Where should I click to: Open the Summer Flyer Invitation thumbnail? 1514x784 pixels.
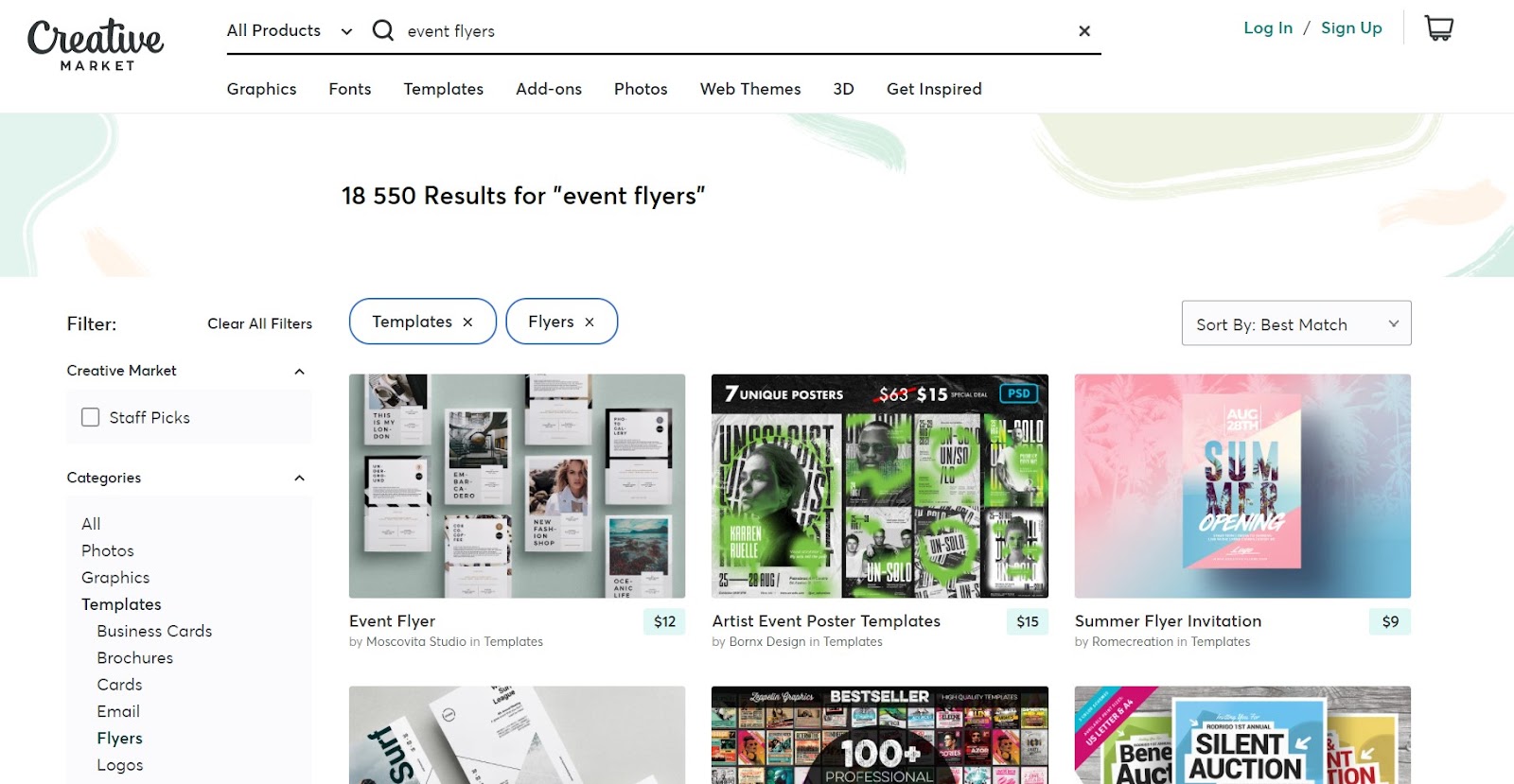click(x=1242, y=486)
